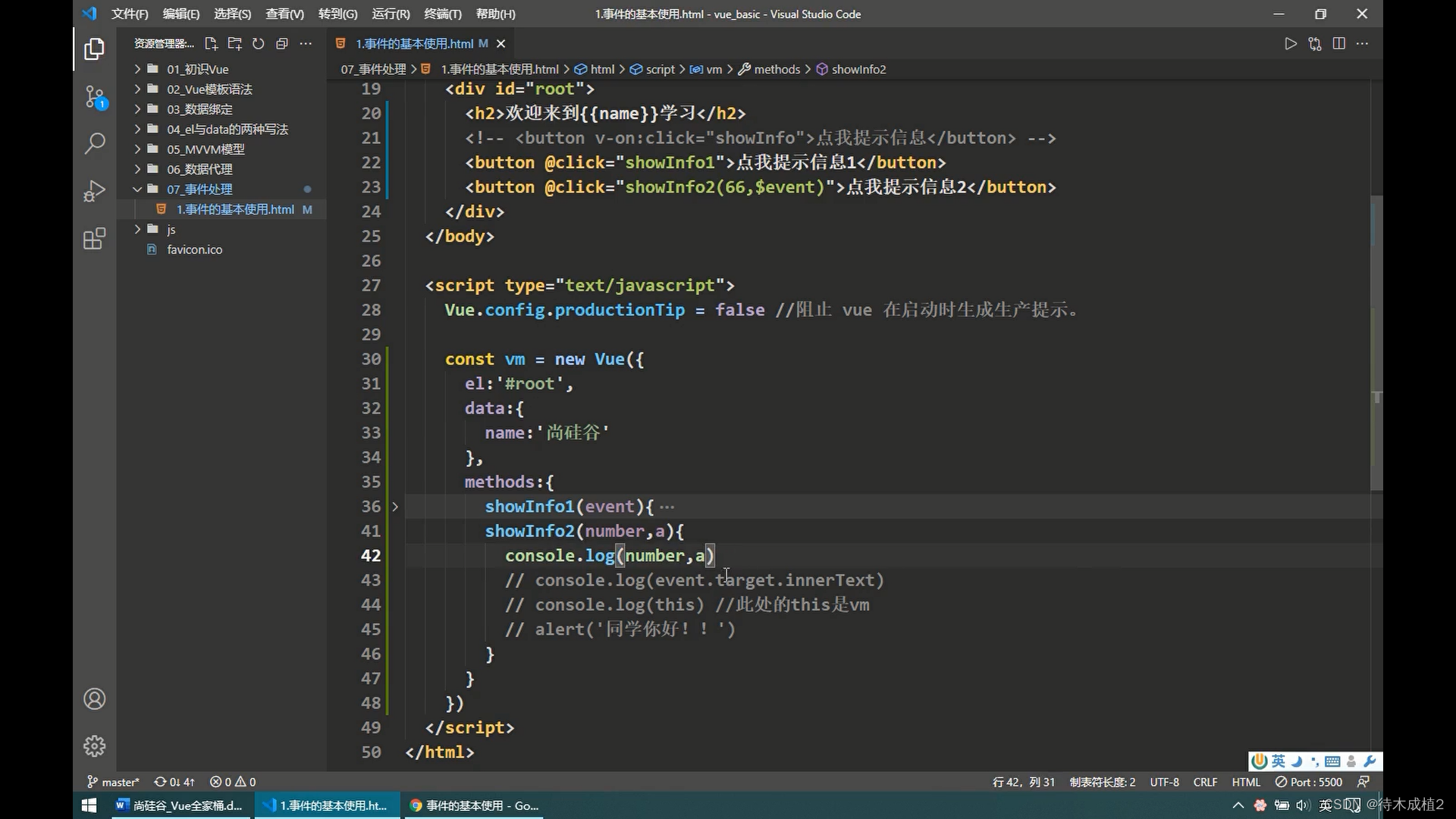This screenshot has width=1456, height=819.
Task: Change file encoding UTF-8
Action: (x=1164, y=782)
